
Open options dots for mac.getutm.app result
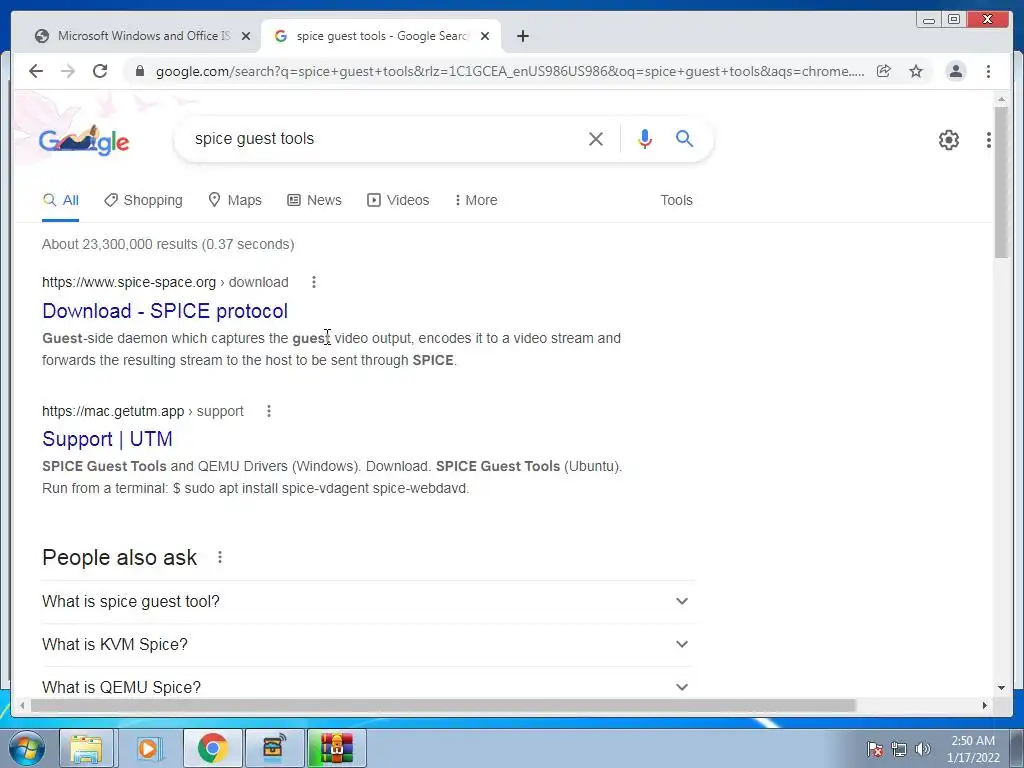point(268,411)
